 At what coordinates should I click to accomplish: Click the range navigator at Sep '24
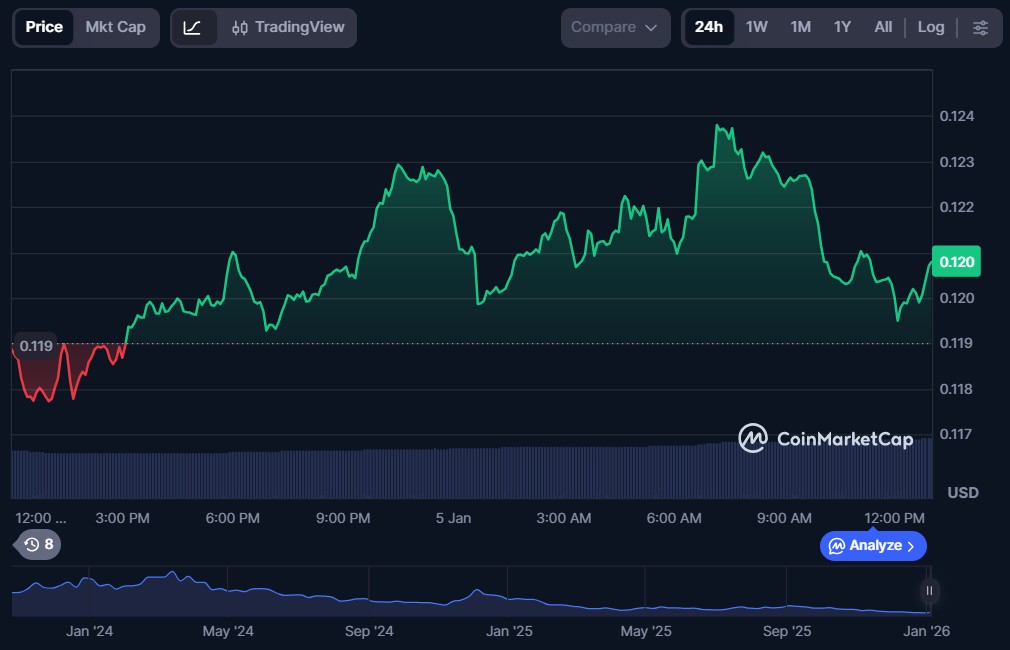[369, 596]
